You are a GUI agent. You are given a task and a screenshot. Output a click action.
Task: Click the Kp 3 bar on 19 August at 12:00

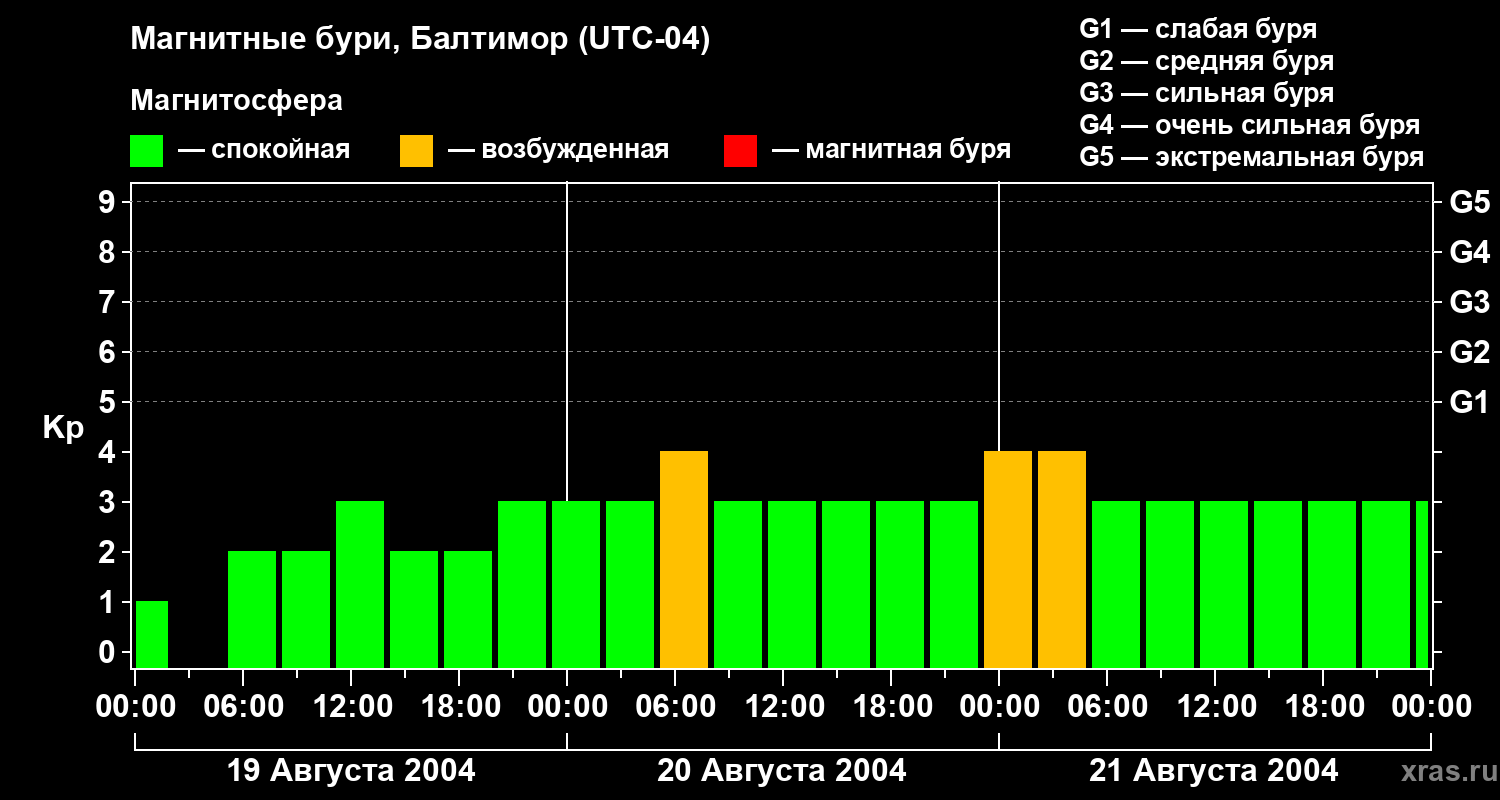pos(360,584)
